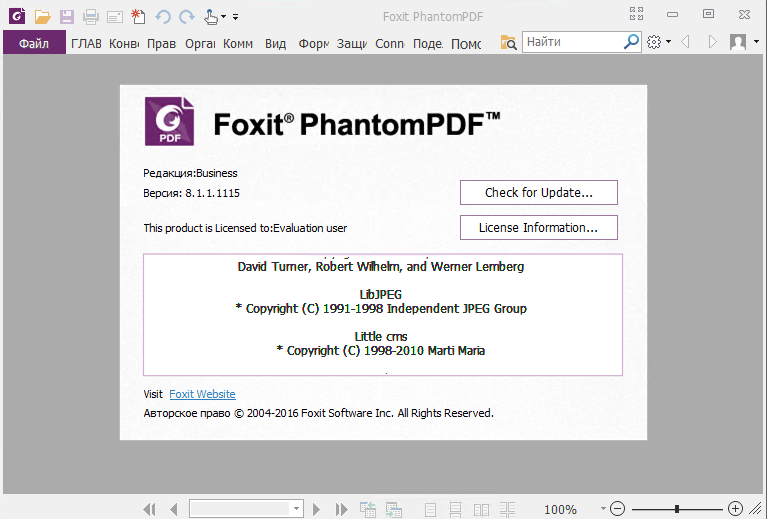Select continuous facing view mode
The image size is (767, 519).
tap(507, 510)
